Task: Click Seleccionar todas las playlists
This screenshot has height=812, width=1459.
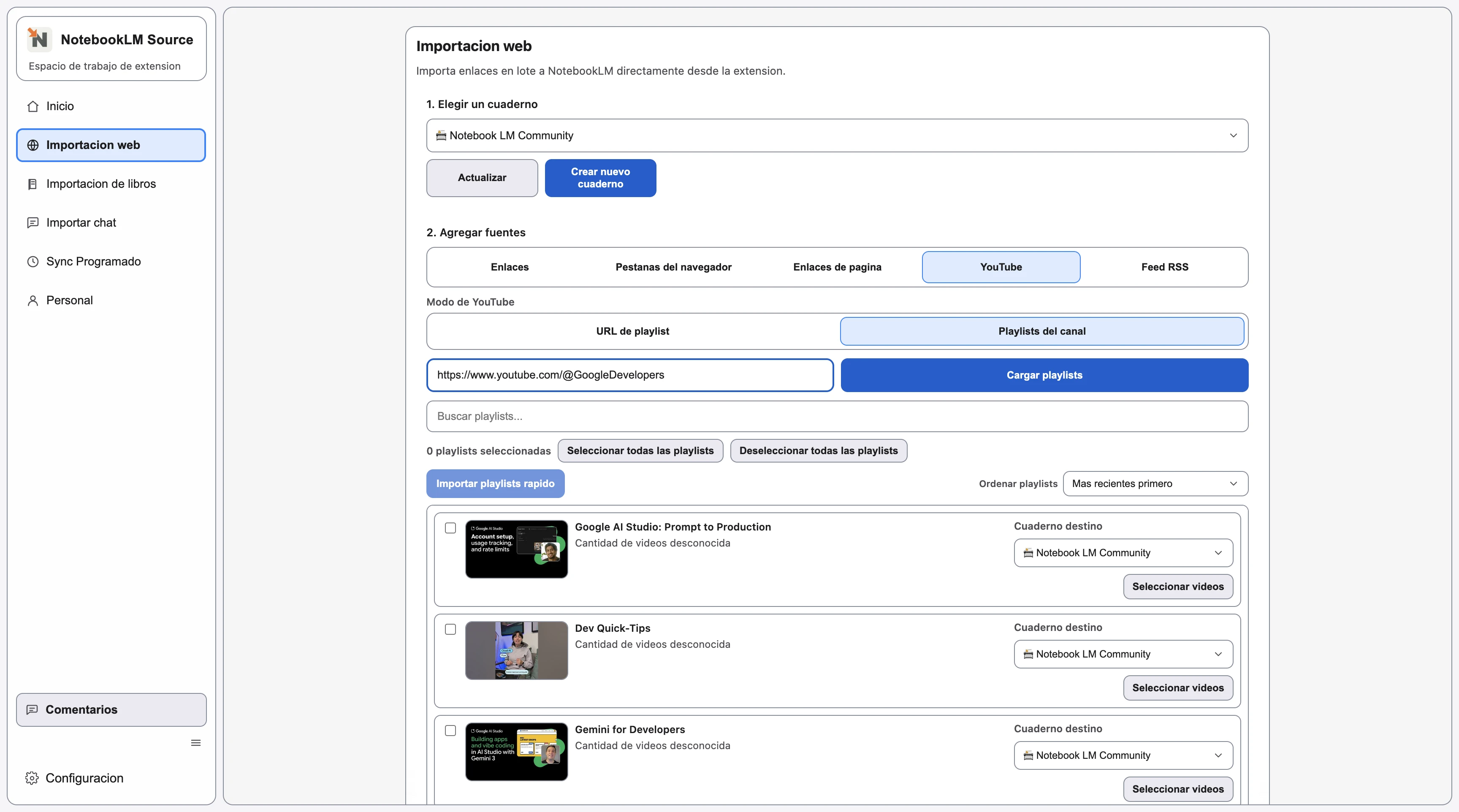Action: coord(640,450)
